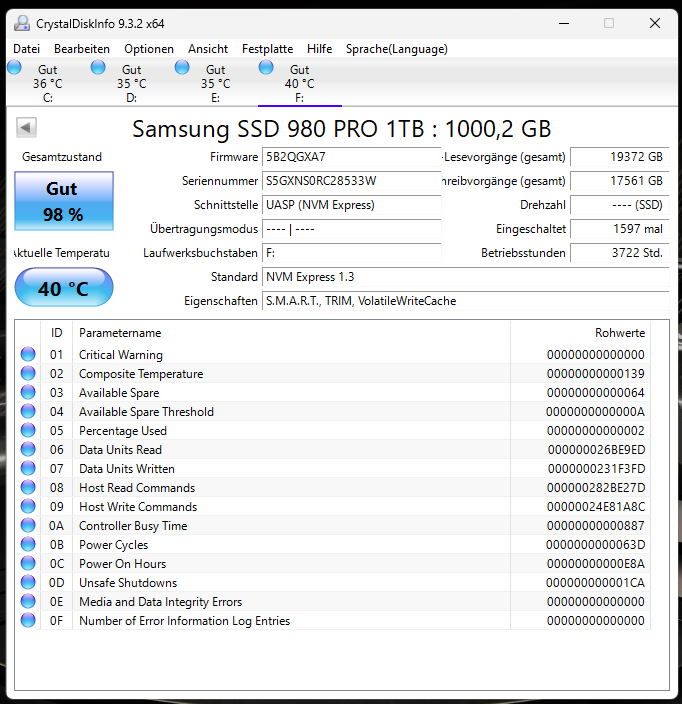Close the CrystalDiskInfo window

[x=655, y=23]
